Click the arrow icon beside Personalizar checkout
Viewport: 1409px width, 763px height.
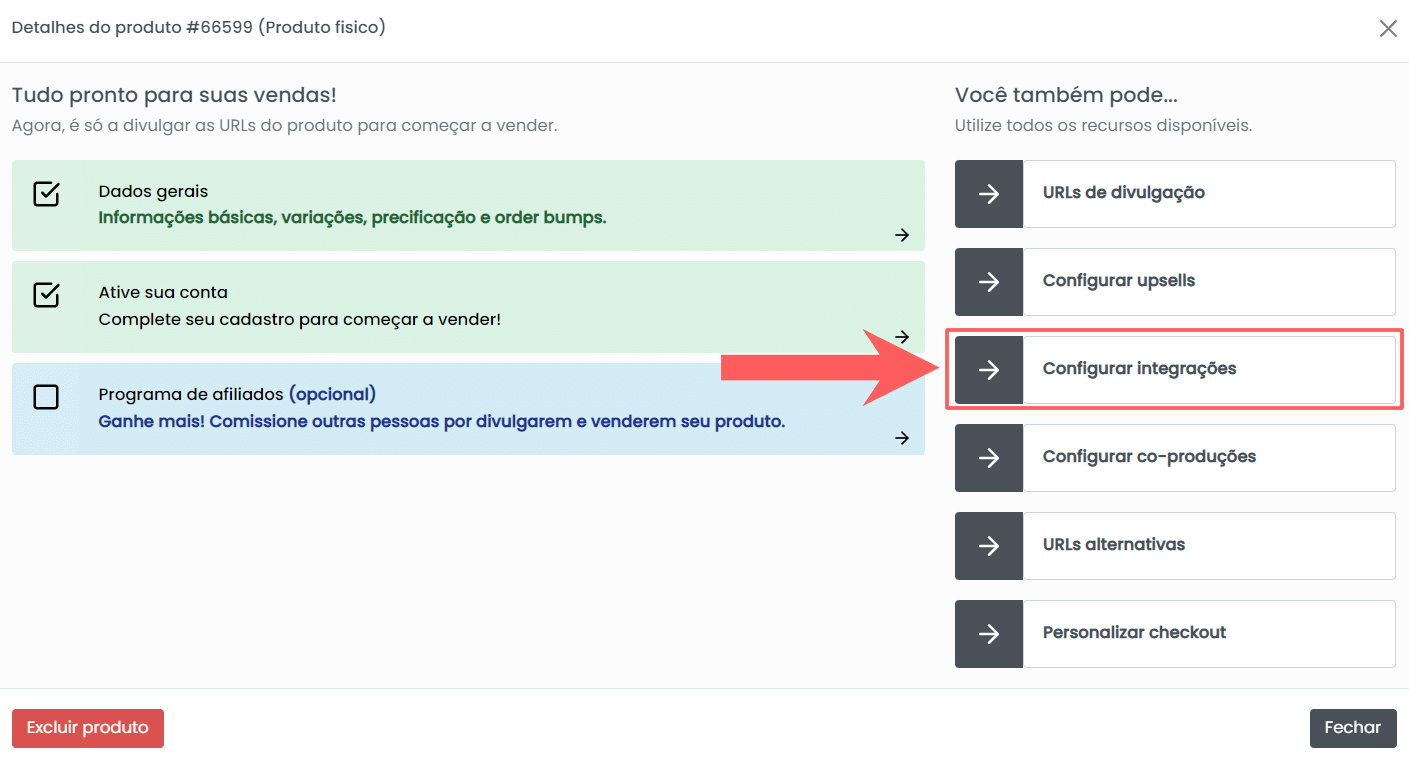pyautogui.click(x=989, y=634)
